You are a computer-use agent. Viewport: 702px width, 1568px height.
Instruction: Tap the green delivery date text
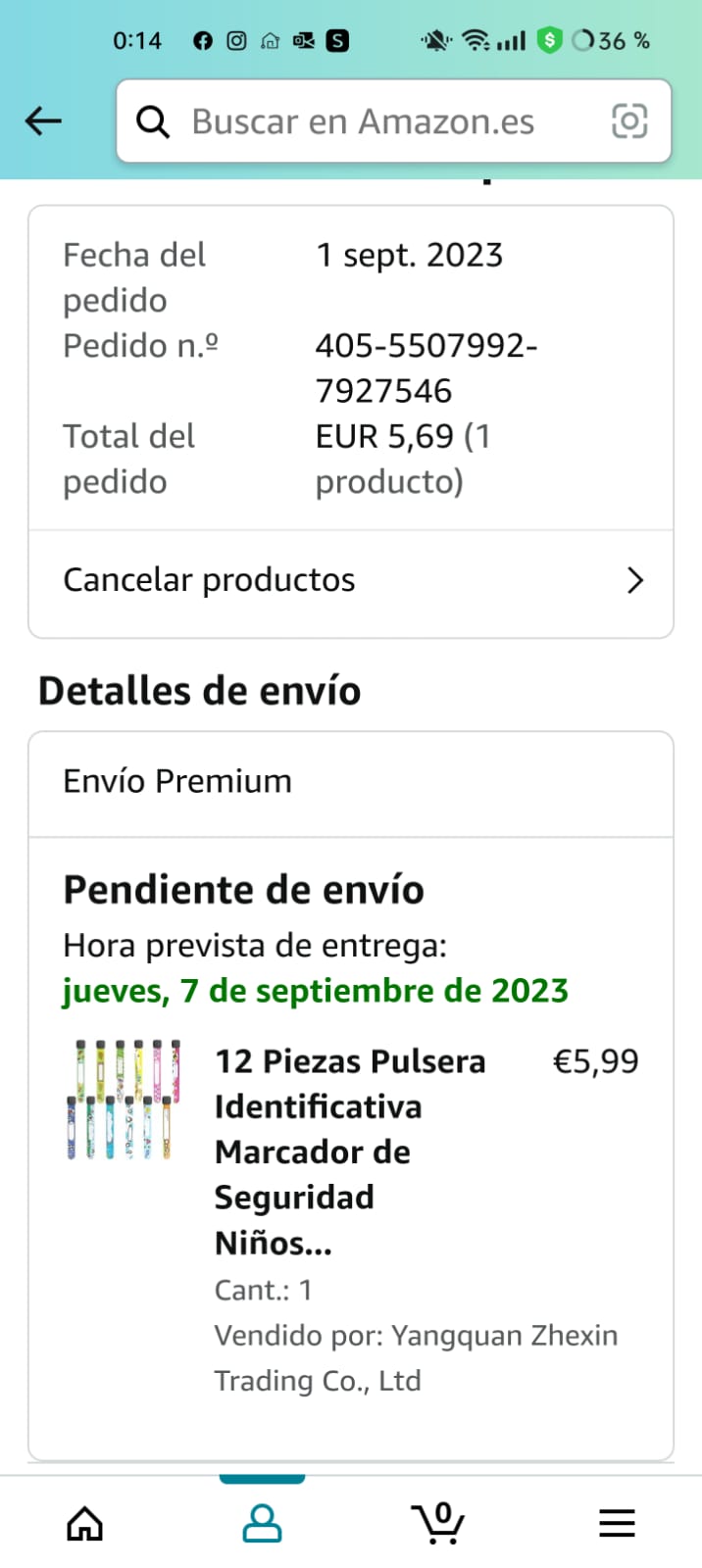[x=316, y=991]
